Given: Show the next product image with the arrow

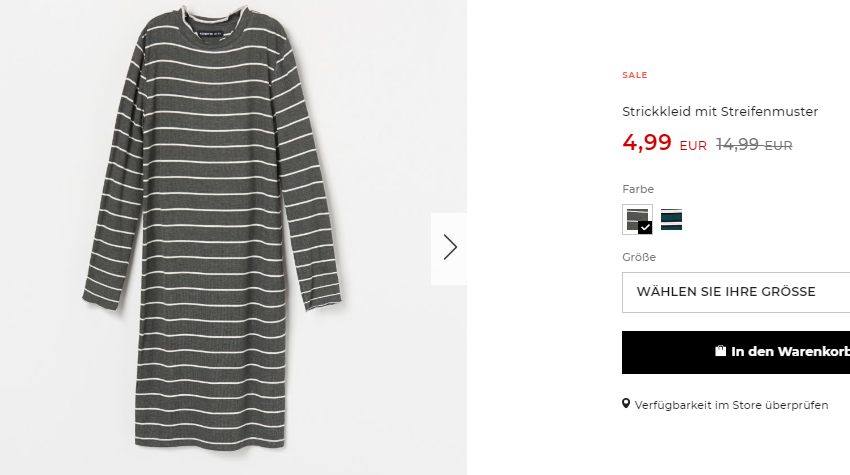Looking at the screenshot, I should coord(449,248).
